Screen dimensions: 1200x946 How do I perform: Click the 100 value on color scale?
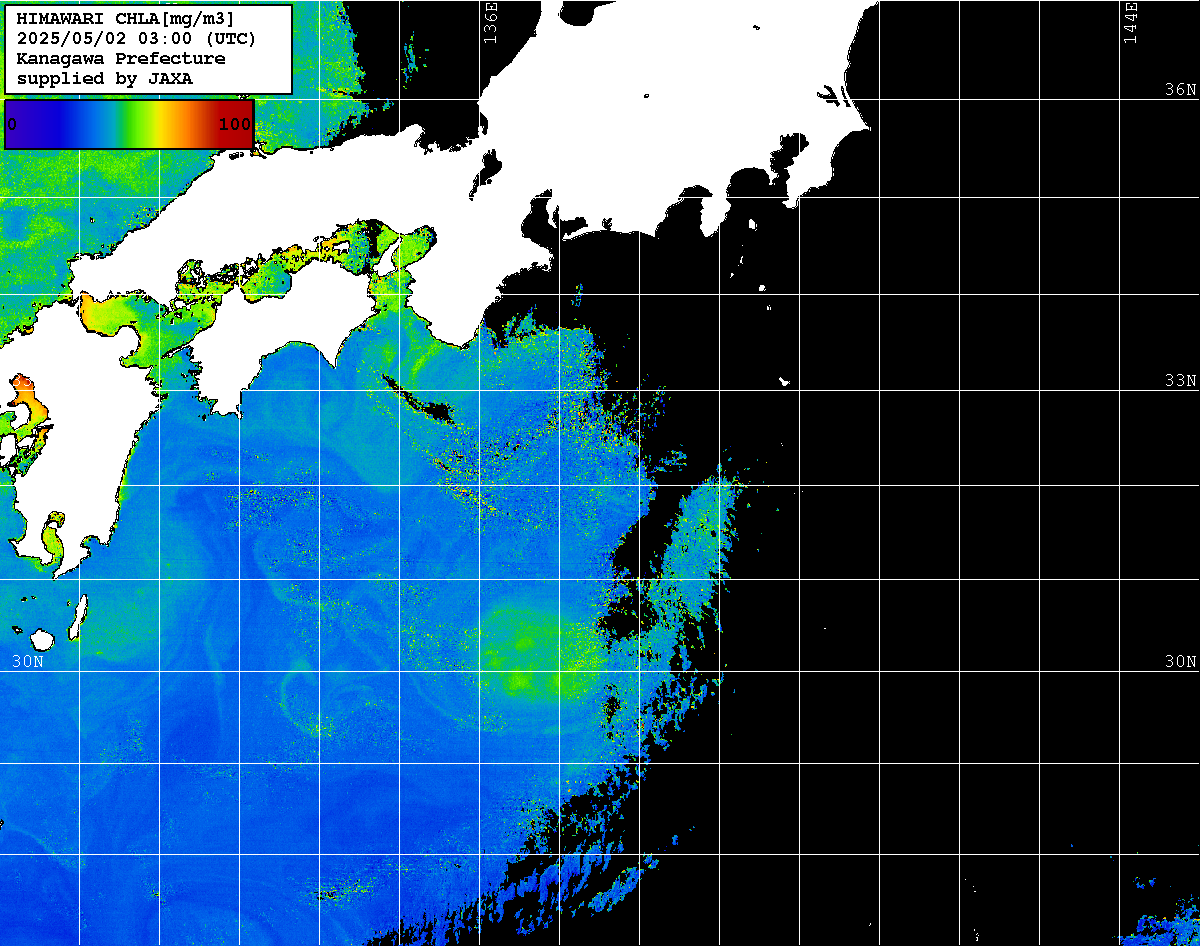click(x=234, y=124)
